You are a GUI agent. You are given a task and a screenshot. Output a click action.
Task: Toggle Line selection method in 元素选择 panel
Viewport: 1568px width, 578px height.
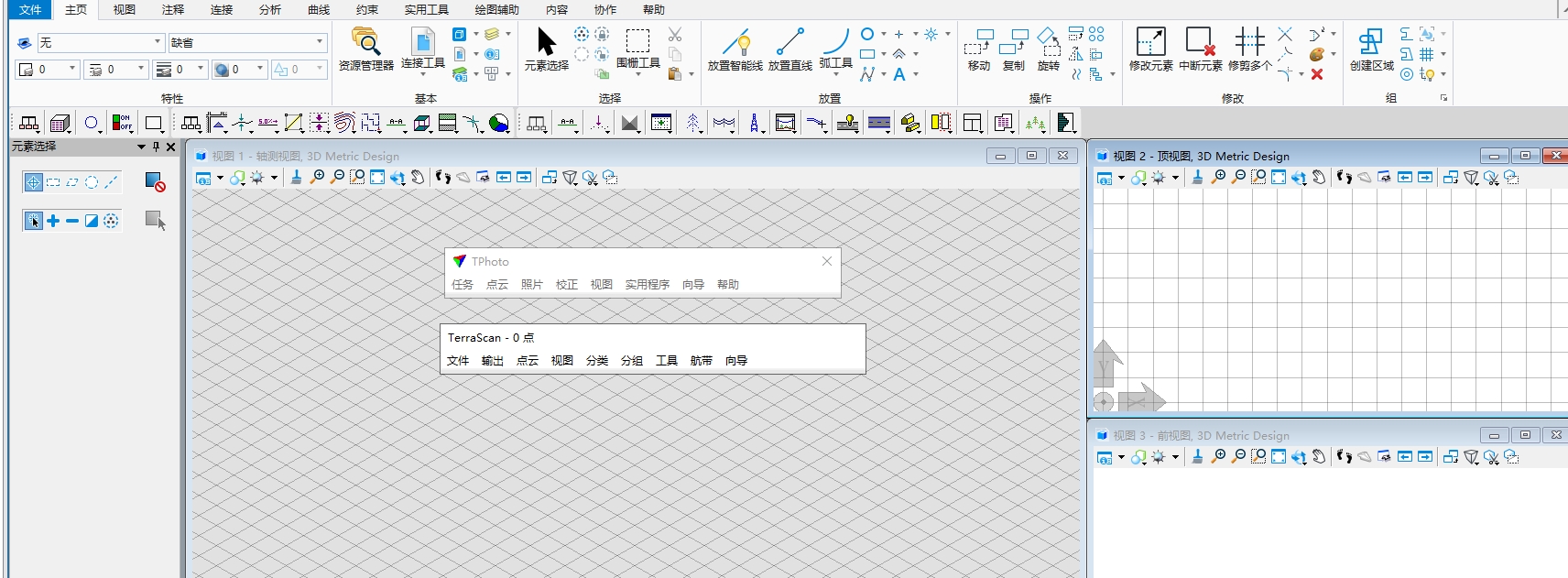(111, 182)
